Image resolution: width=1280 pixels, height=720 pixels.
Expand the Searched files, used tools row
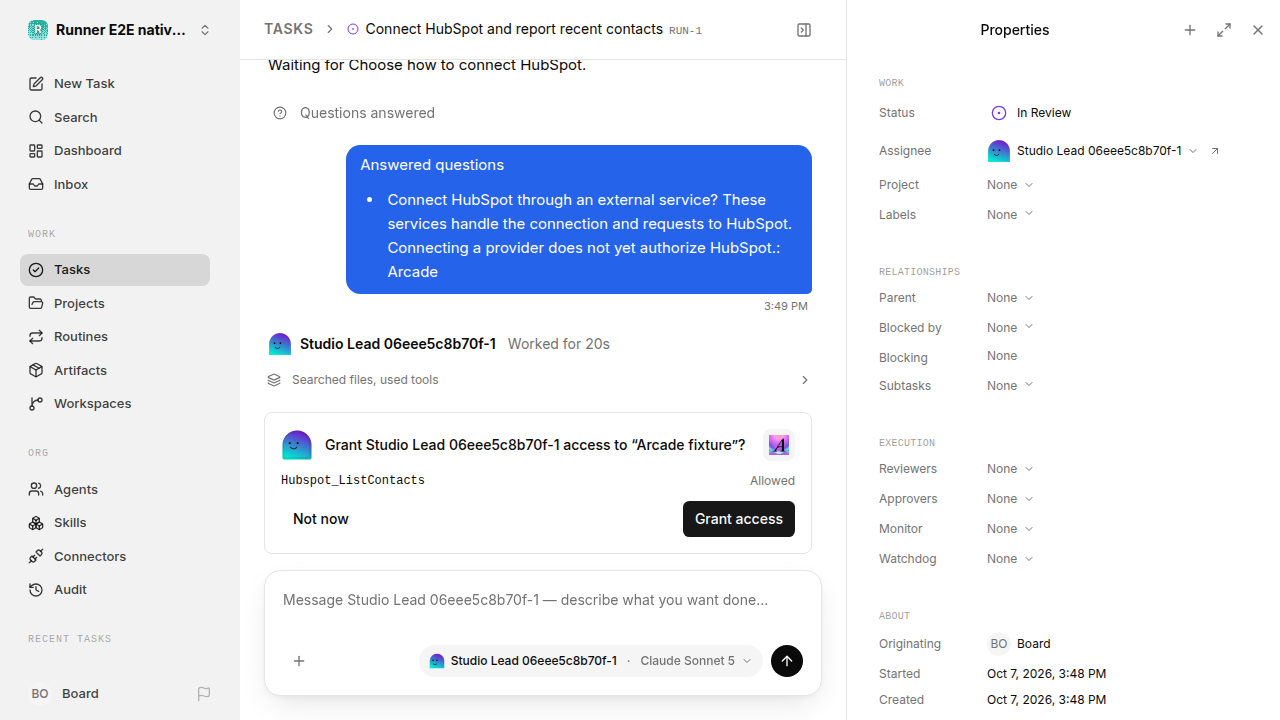click(538, 380)
